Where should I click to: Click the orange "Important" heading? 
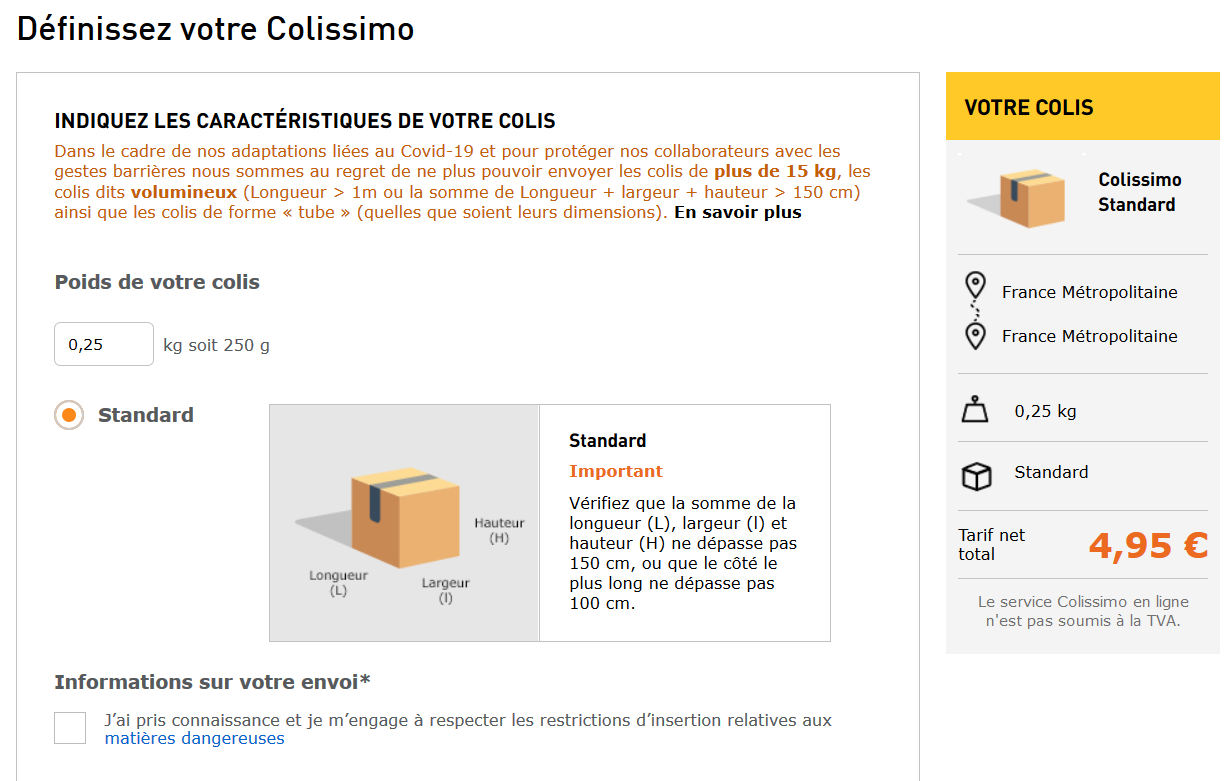coord(616,471)
